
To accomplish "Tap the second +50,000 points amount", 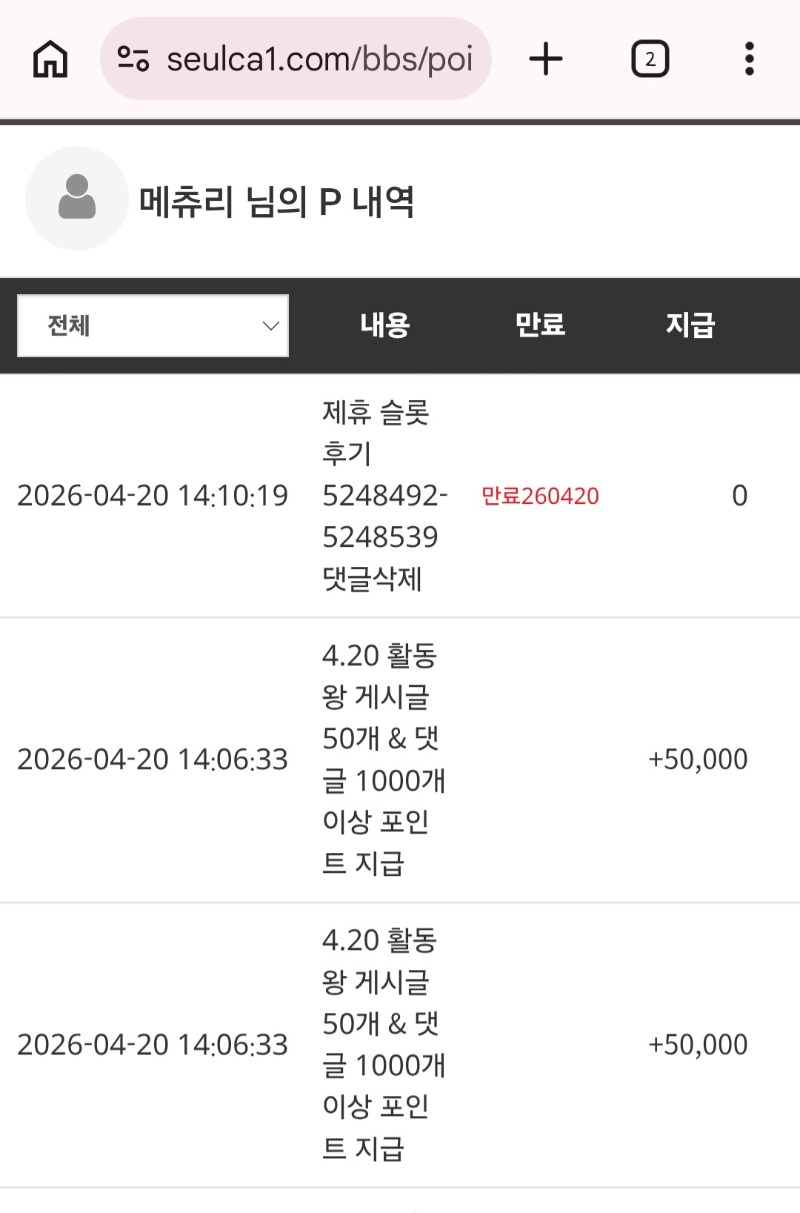I will click(698, 1045).
